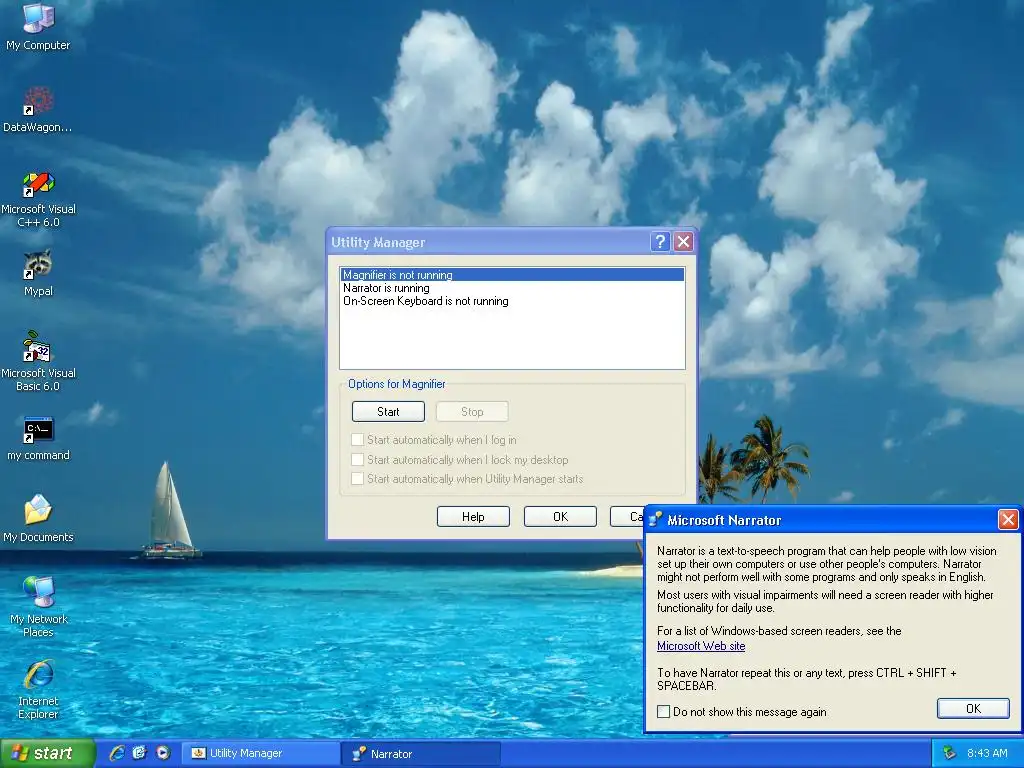Select 'Narrator is running' list row
The height and width of the screenshot is (768, 1024).
[x=513, y=288]
